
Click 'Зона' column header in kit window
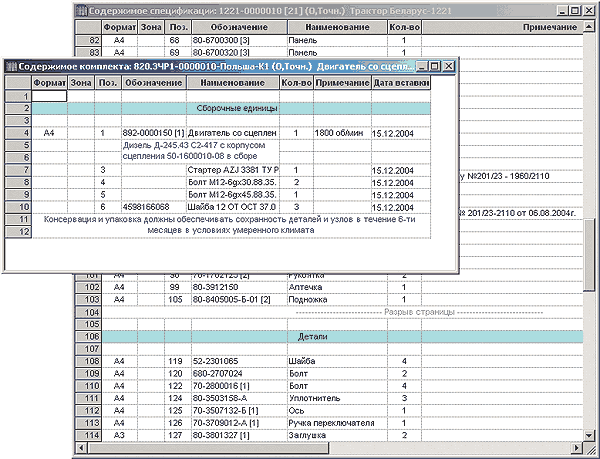(x=81, y=83)
